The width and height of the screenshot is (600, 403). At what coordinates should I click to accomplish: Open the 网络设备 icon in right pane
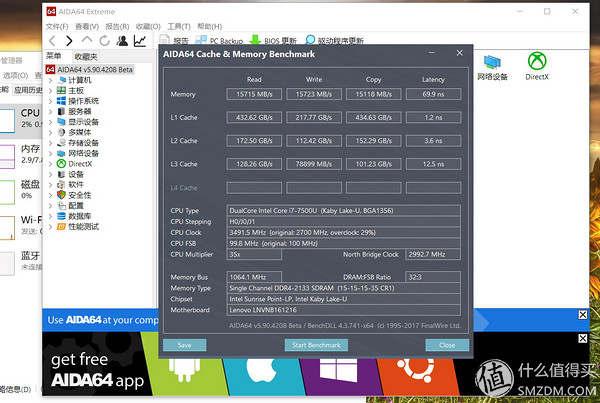tap(492, 66)
